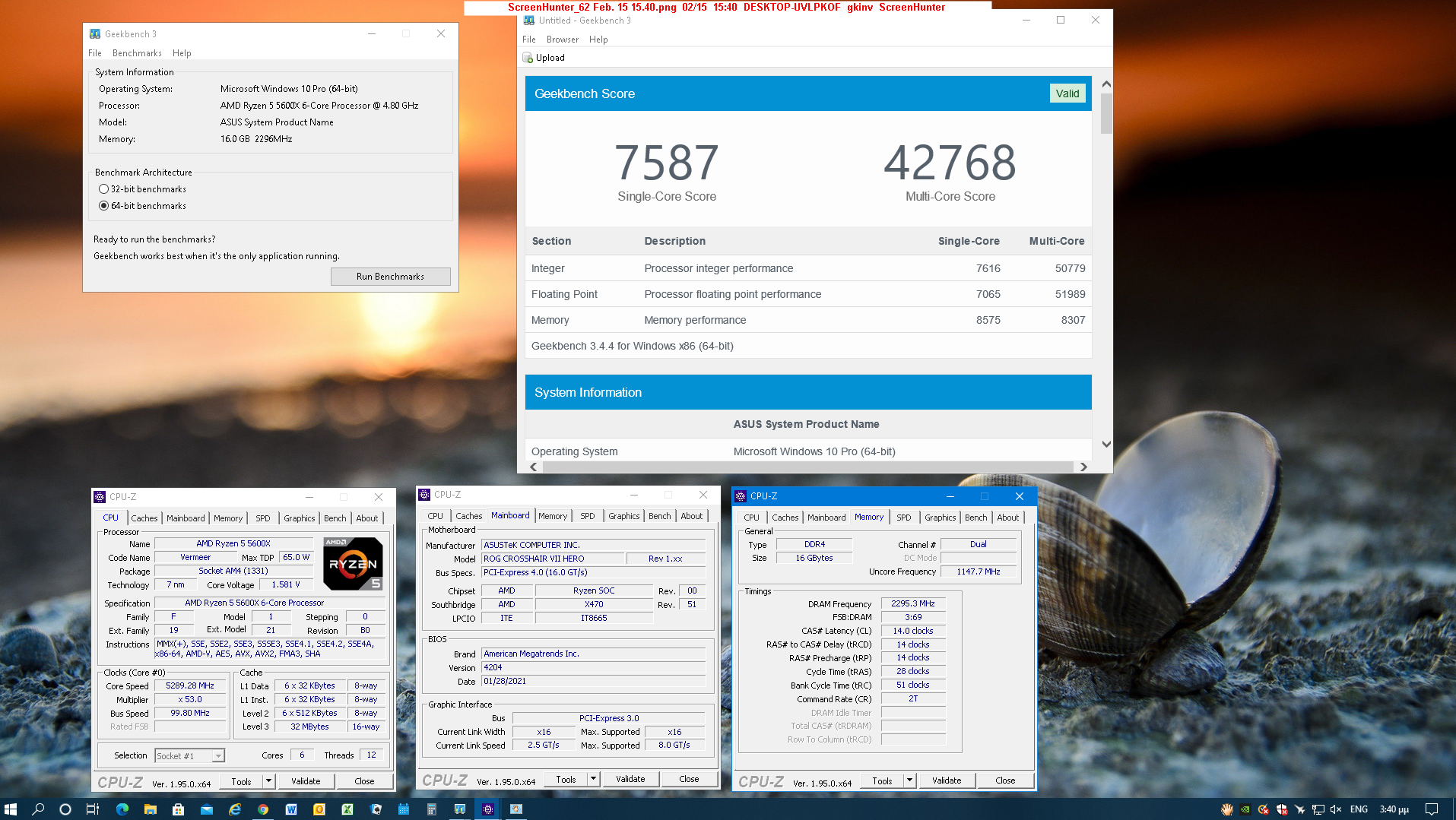
Task: Click the Valid badge in Geekbench Score header
Action: 1067,93
